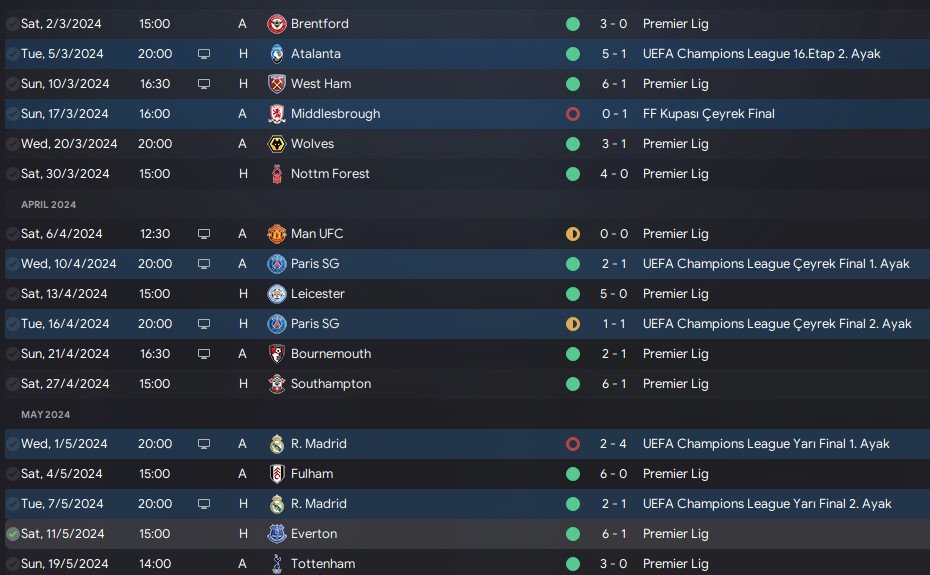This screenshot has height=575, width=930.
Task: Click the West Ham crest icon
Action: pos(276,84)
